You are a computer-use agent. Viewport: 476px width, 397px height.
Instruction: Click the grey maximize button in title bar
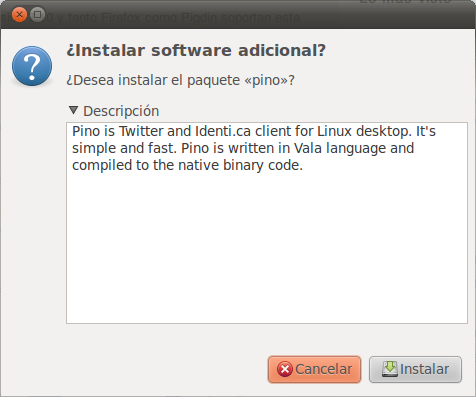38,15
